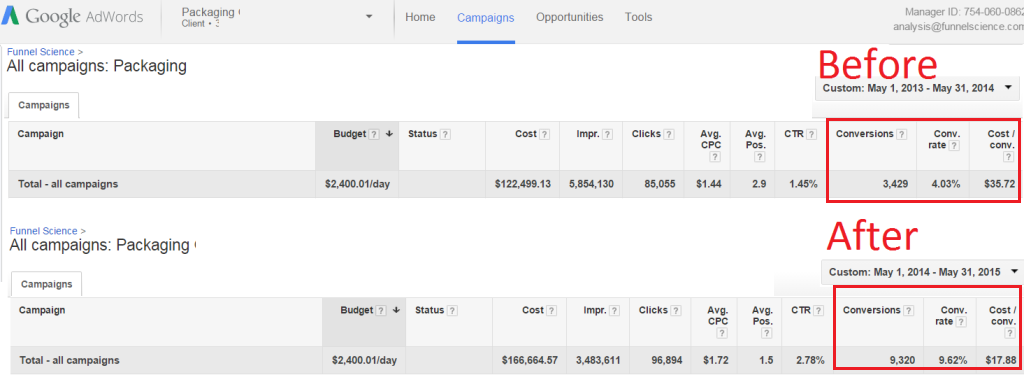
Task: Click the Conversions help icon in the Before table
Action: (902, 134)
